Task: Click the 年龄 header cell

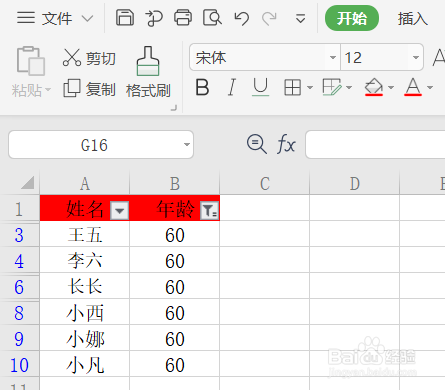Action: (x=175, y=209)
